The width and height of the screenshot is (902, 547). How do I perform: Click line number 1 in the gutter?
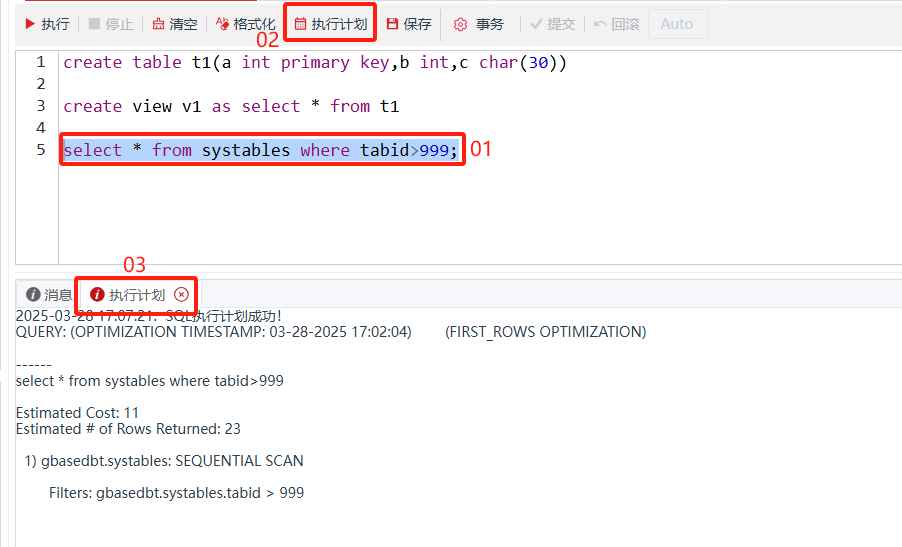[x=41, y=62]
